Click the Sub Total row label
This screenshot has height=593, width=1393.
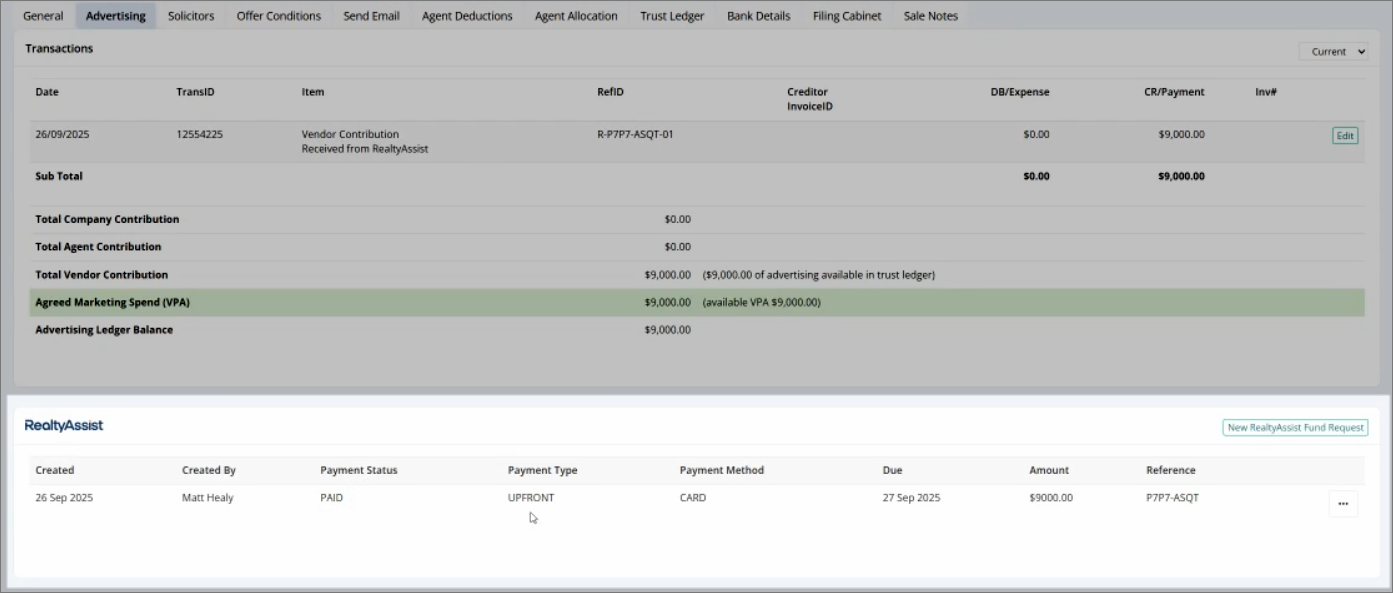point(59,176)
